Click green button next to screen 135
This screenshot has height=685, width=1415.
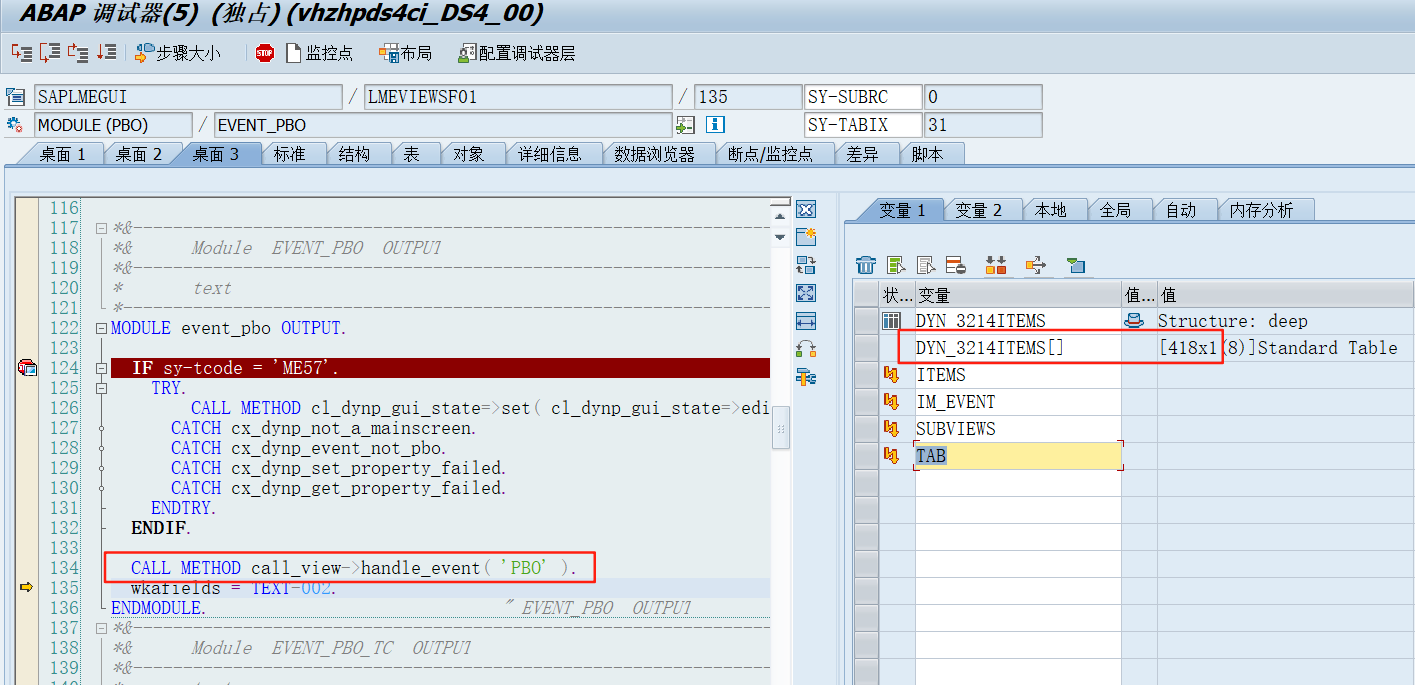[x=686, y=124]
